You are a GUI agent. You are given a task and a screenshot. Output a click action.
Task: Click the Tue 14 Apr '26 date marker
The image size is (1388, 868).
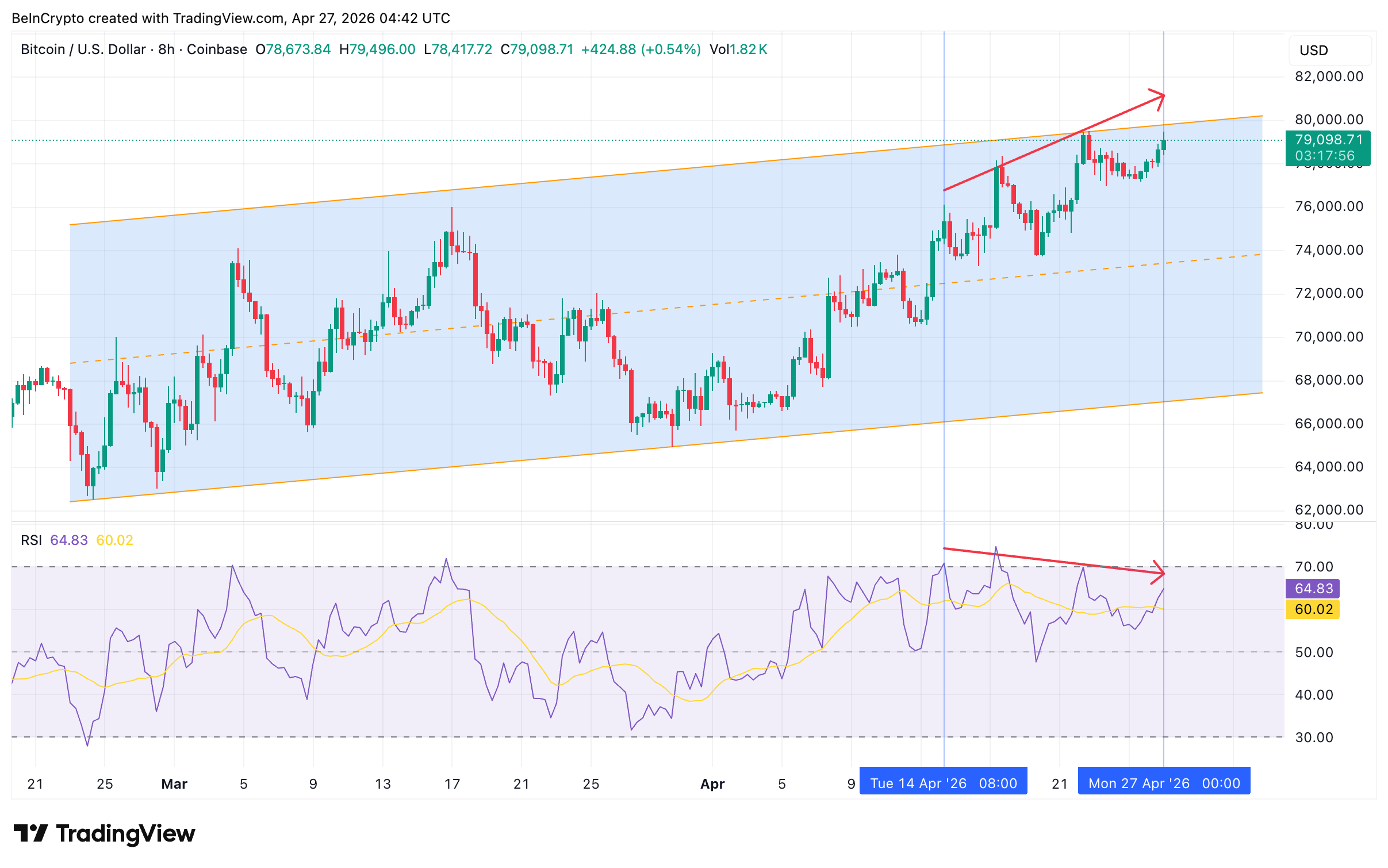(944, 782)
